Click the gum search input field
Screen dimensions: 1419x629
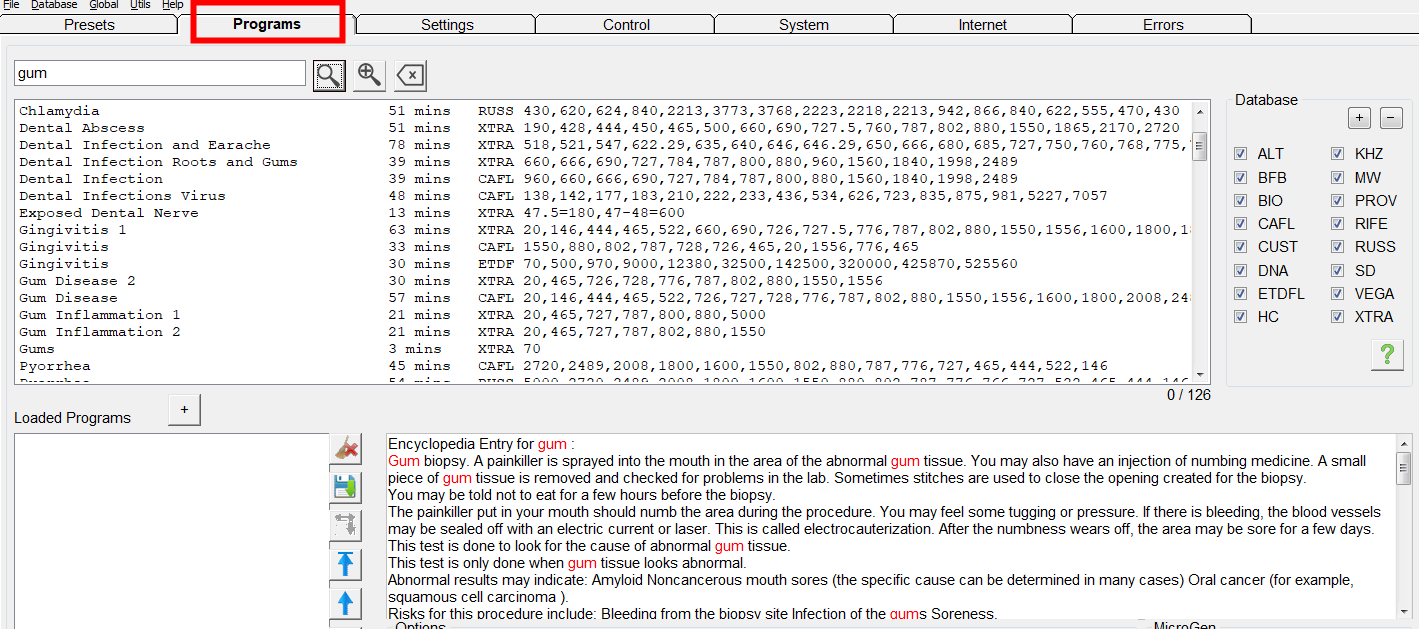pyautogui.click(x=160, y=73)
